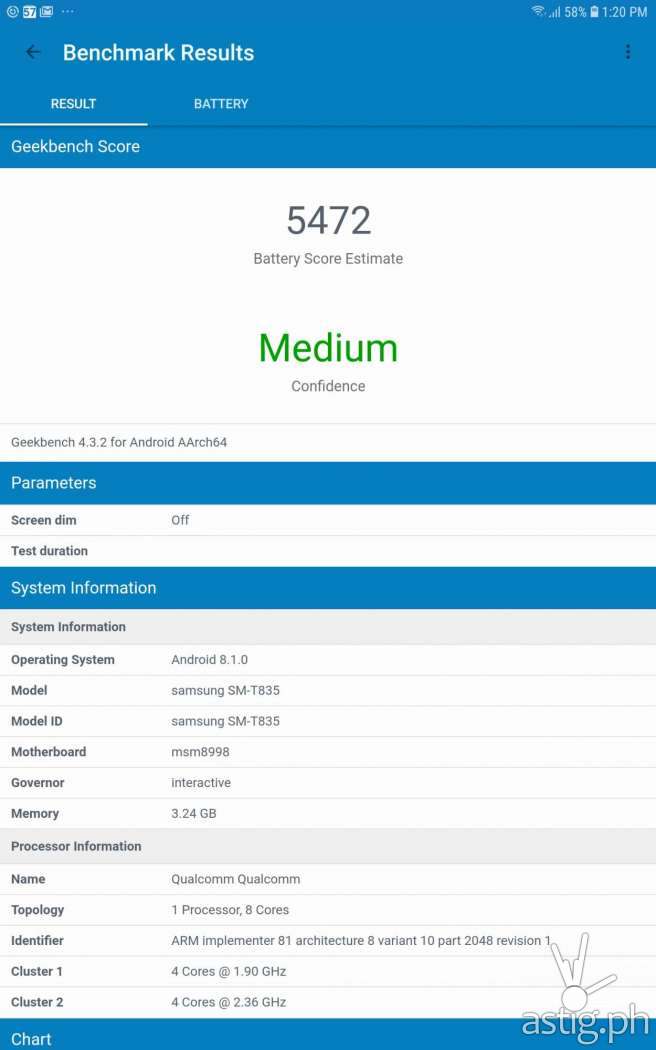Viewport: 656px width, 1050px height.
Task: Tap the Medium confidence rating
Action: pos(328,348)
